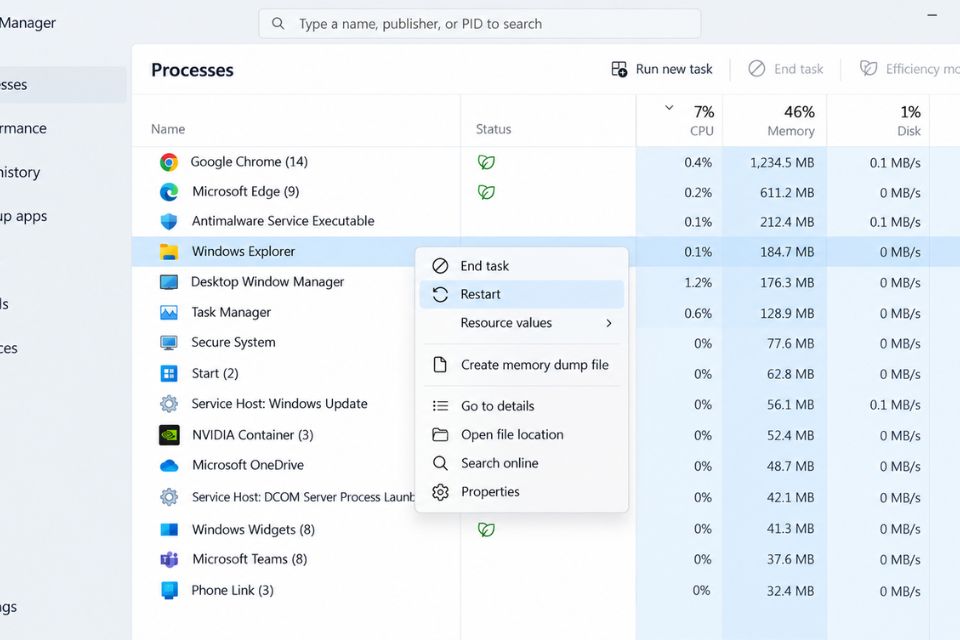Screen dimensions: 960x640
Task: Click the 1,234.5 MB memory value
Action: (782, 163)
